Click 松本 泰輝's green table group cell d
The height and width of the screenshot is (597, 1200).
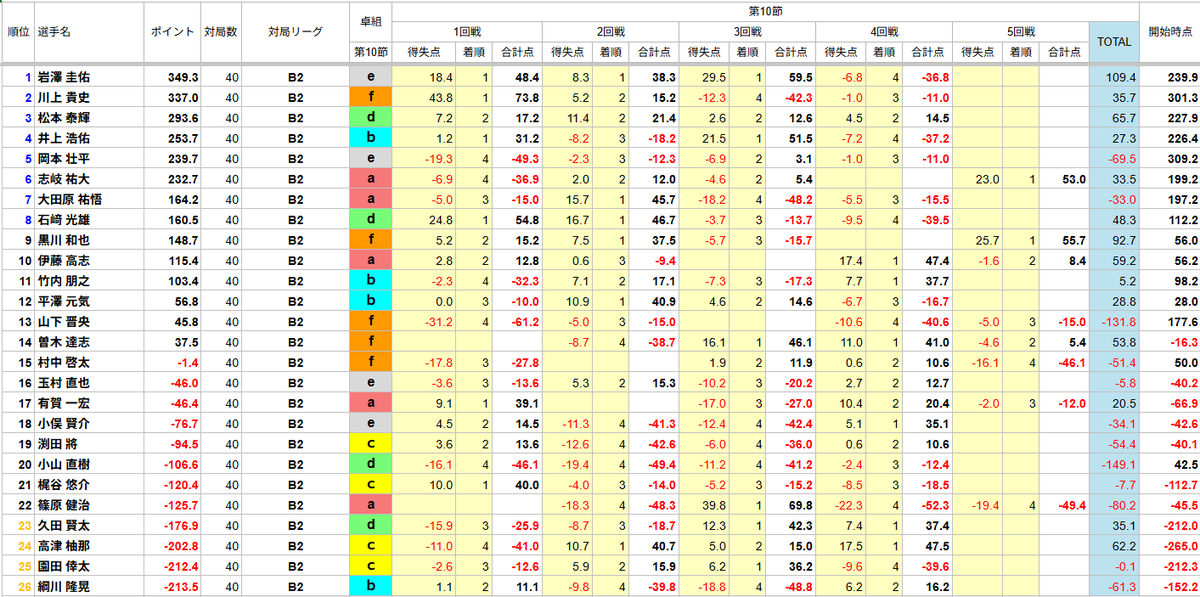click(x=371, y=118)
